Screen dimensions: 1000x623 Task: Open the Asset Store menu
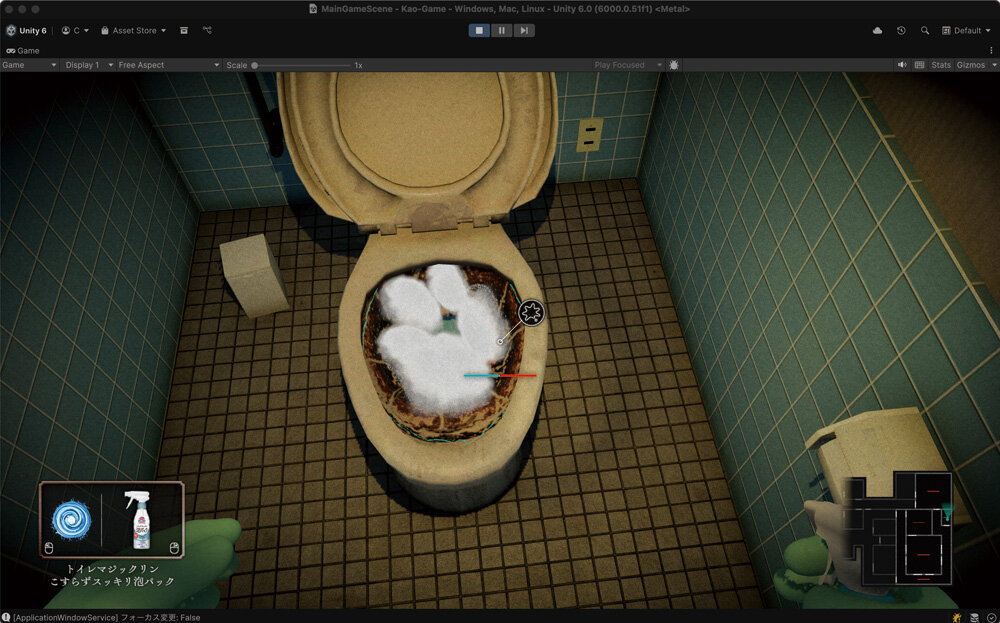click(134, 31)
